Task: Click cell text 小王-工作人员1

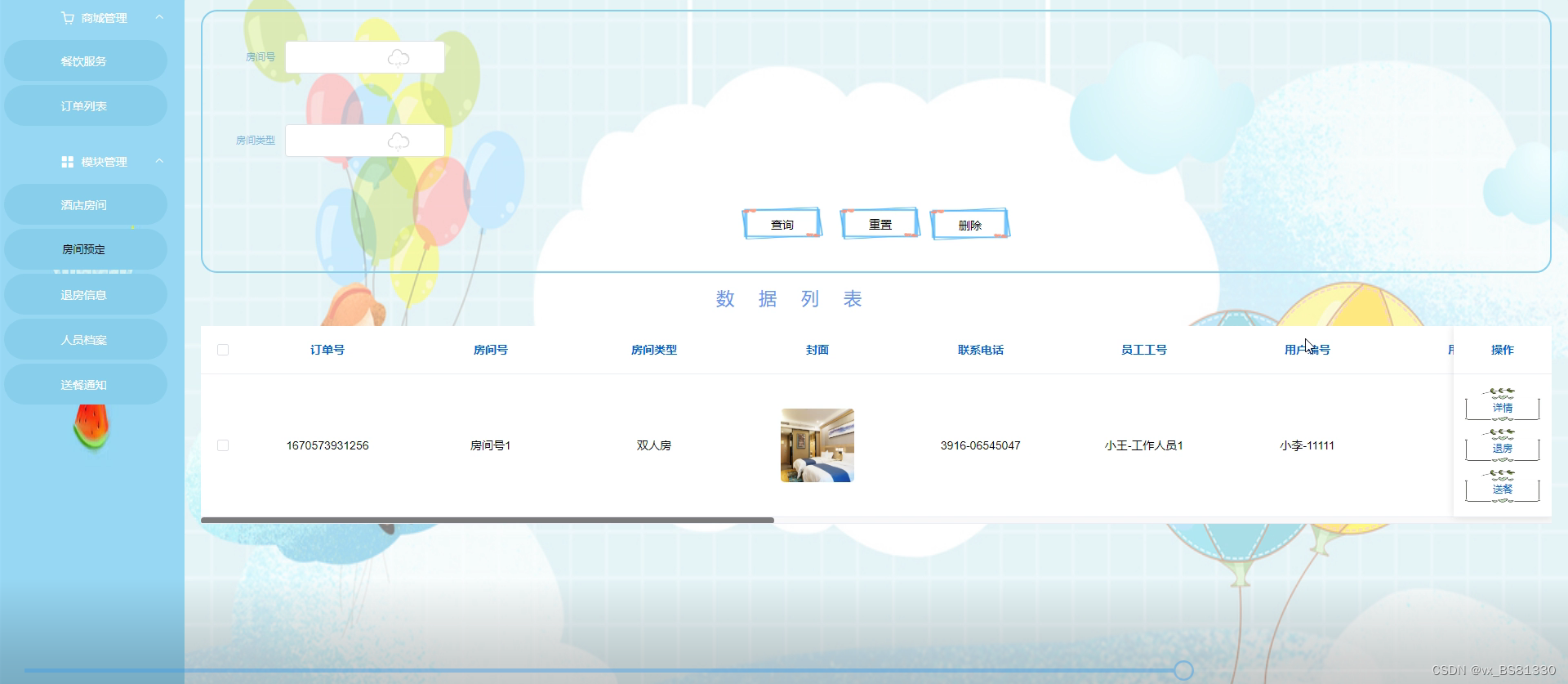Action: click(x=1144, y=445)
